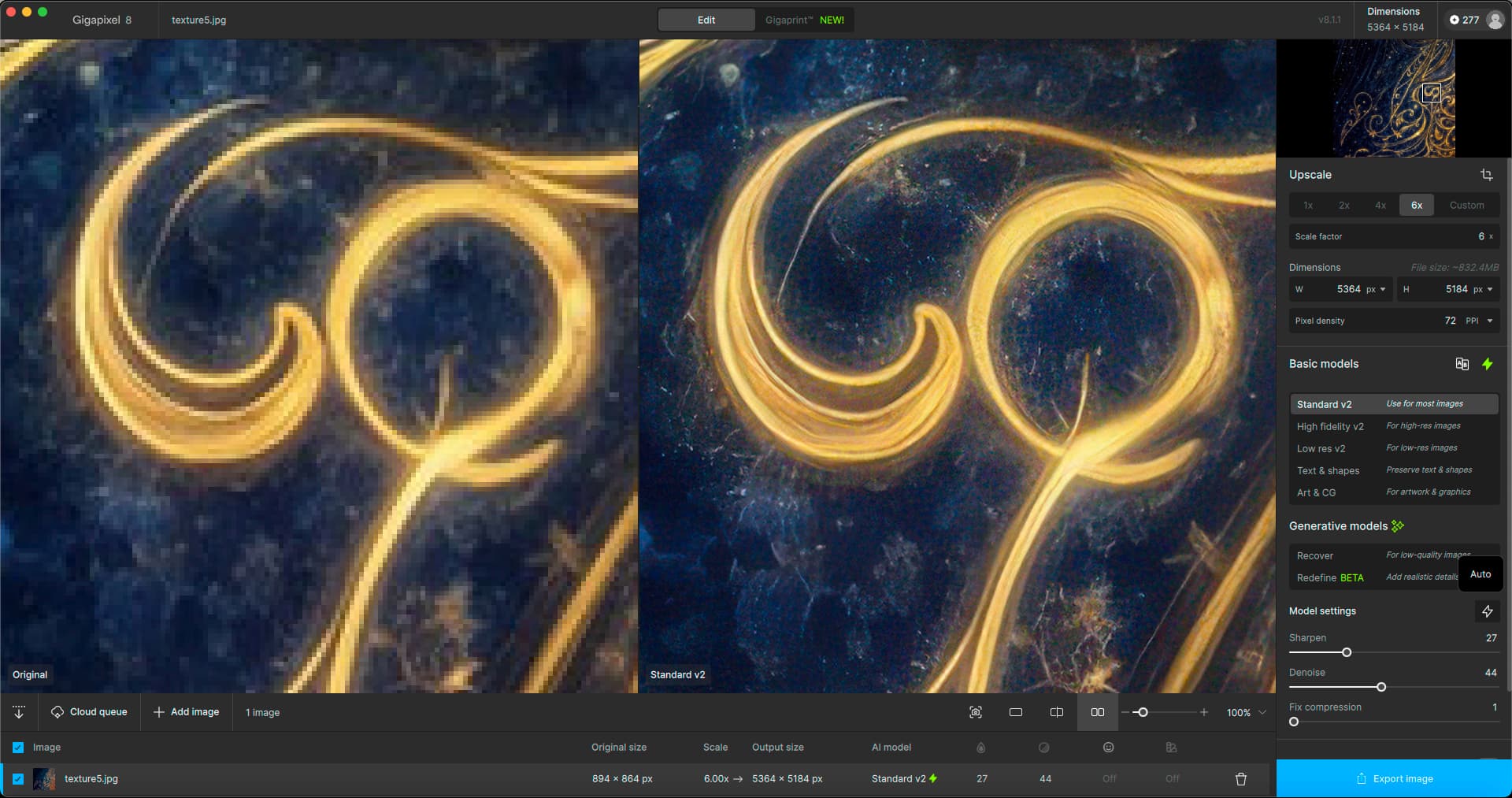Click the crop icon beside Upscale
This screenshot has height=798, width=1512.
coord(1486,175)
